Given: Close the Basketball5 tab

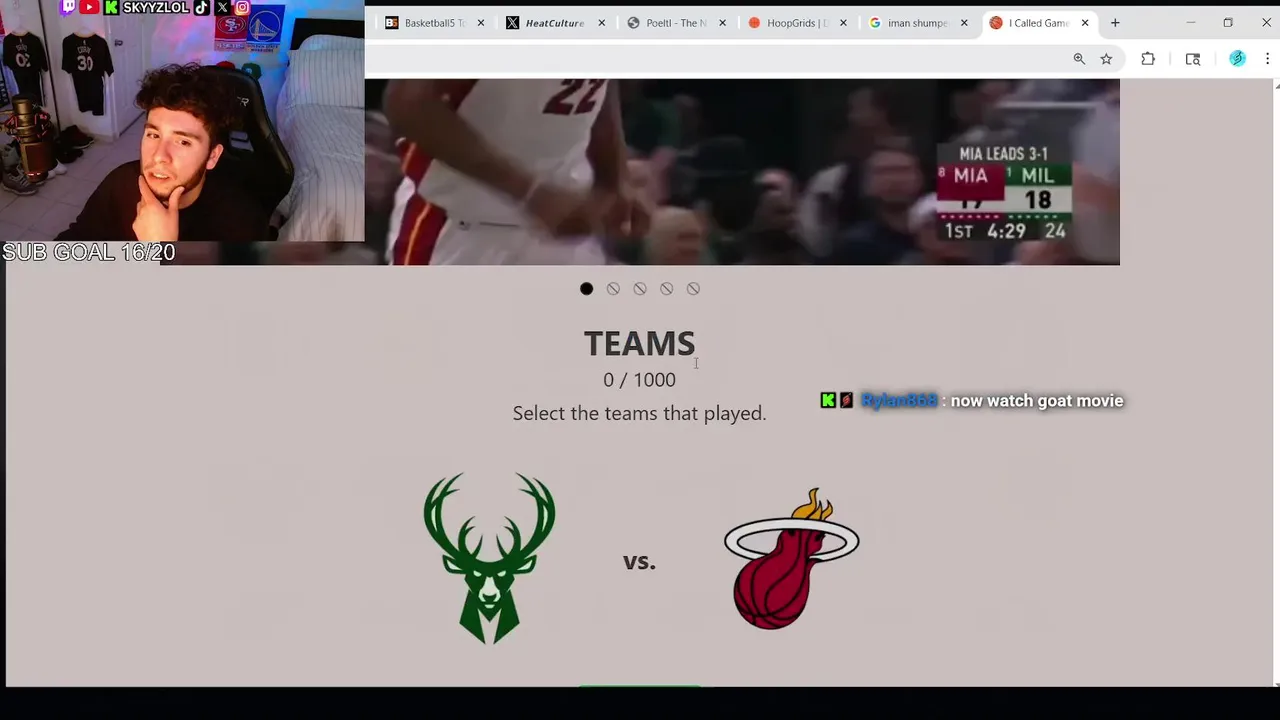Looking at the screenshot, I should [x=481, y=23].
